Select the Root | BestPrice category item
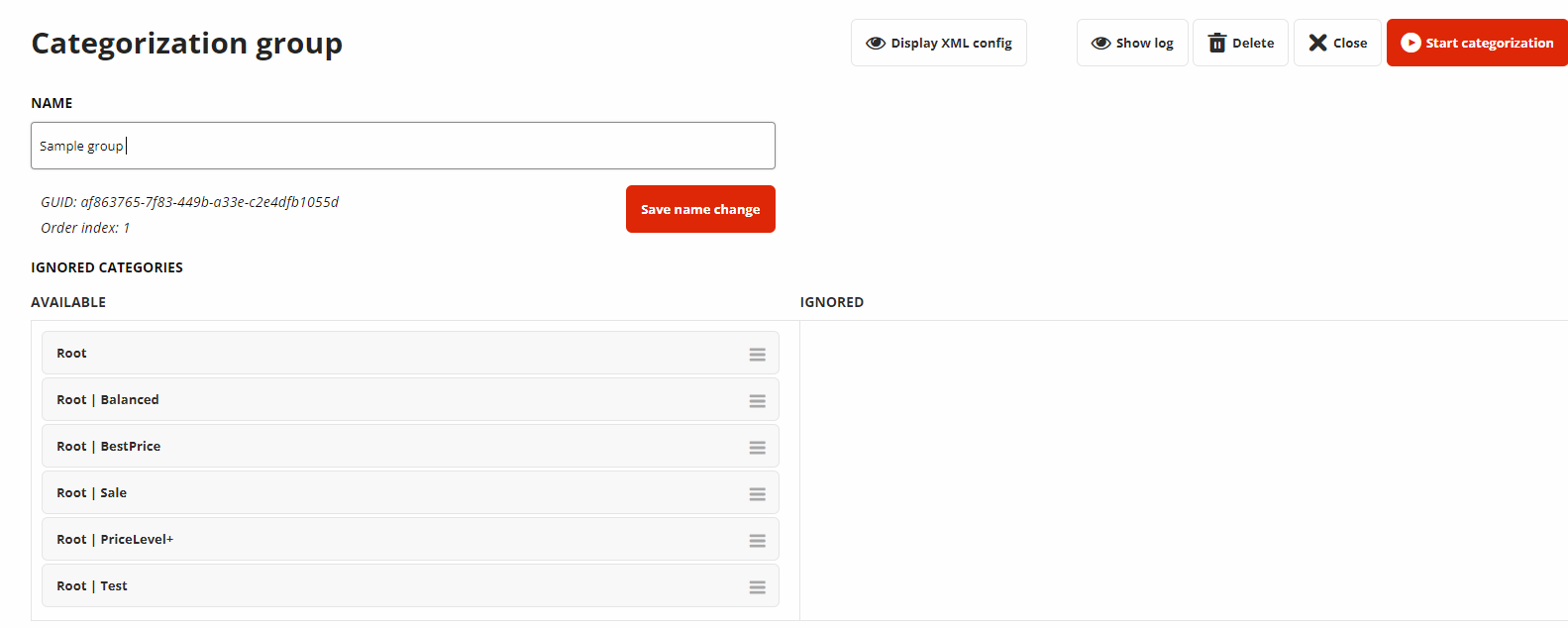 pyautogui.click(x=410, y=446)
